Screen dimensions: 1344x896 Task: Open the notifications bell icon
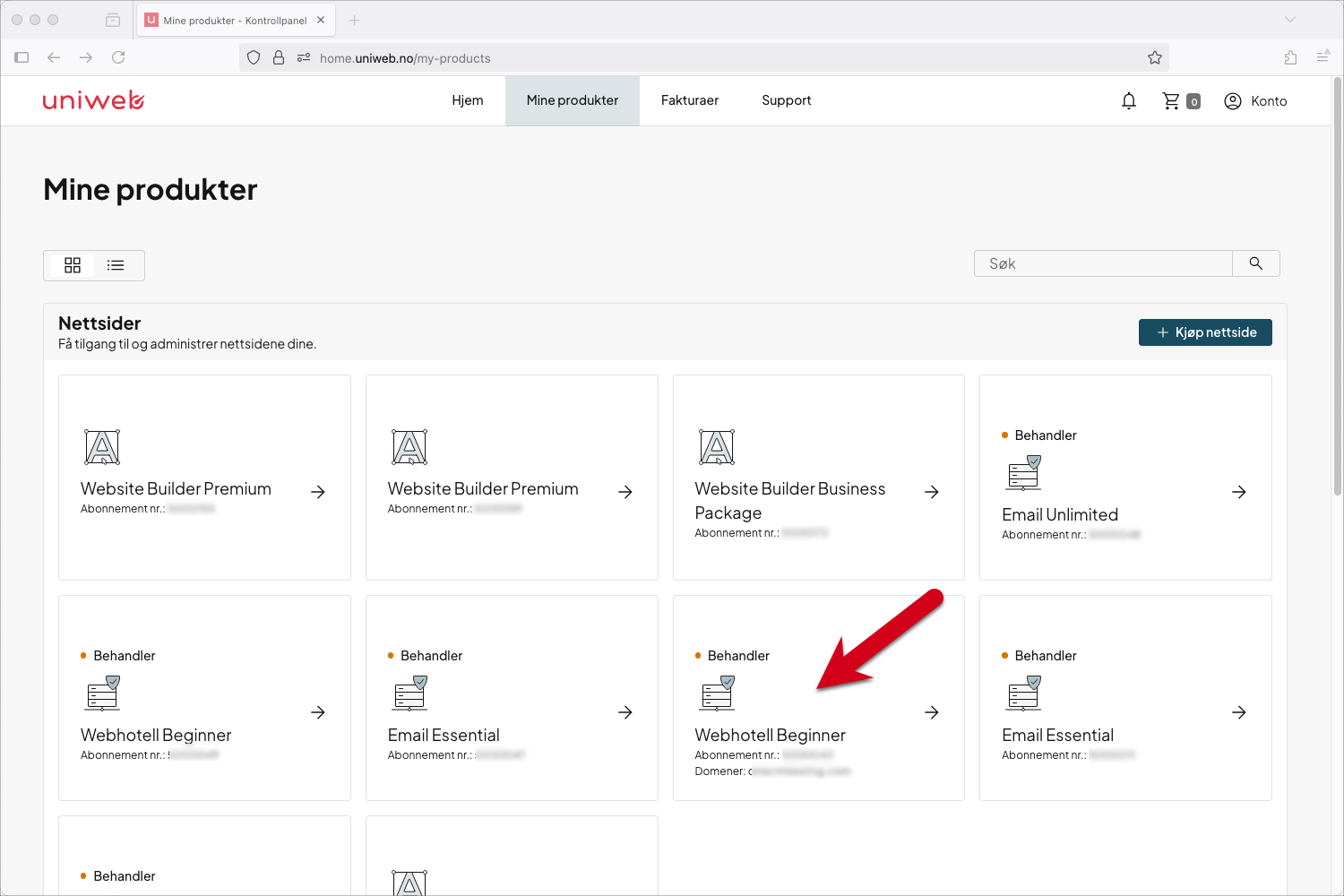[x=1129, y=101]
